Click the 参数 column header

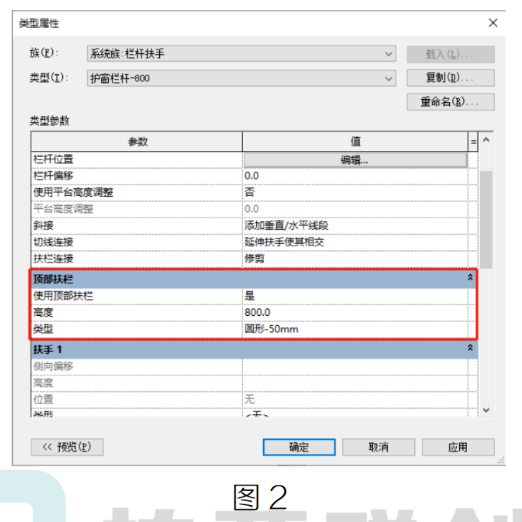[x=137, y=142]
